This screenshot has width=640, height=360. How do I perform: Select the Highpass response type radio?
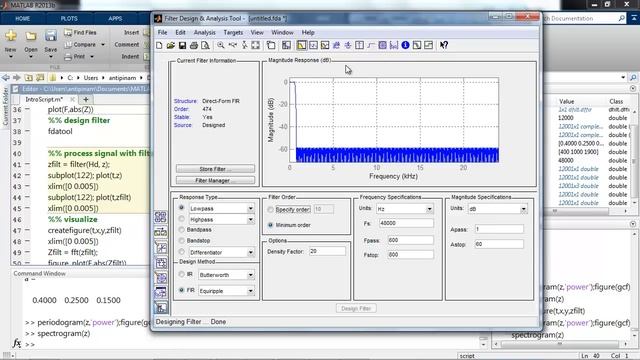(x=182, y=219)
